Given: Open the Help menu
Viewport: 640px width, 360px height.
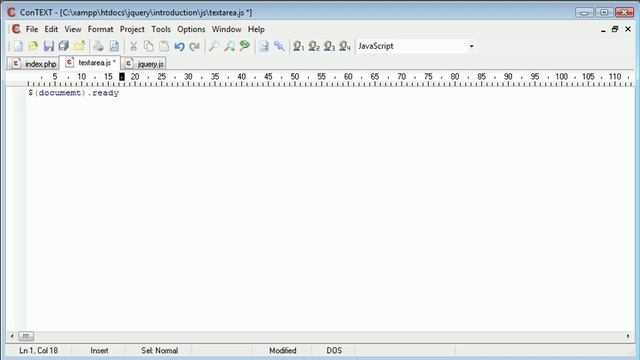Looking at the screenshot, I should [x=256, y=29].
